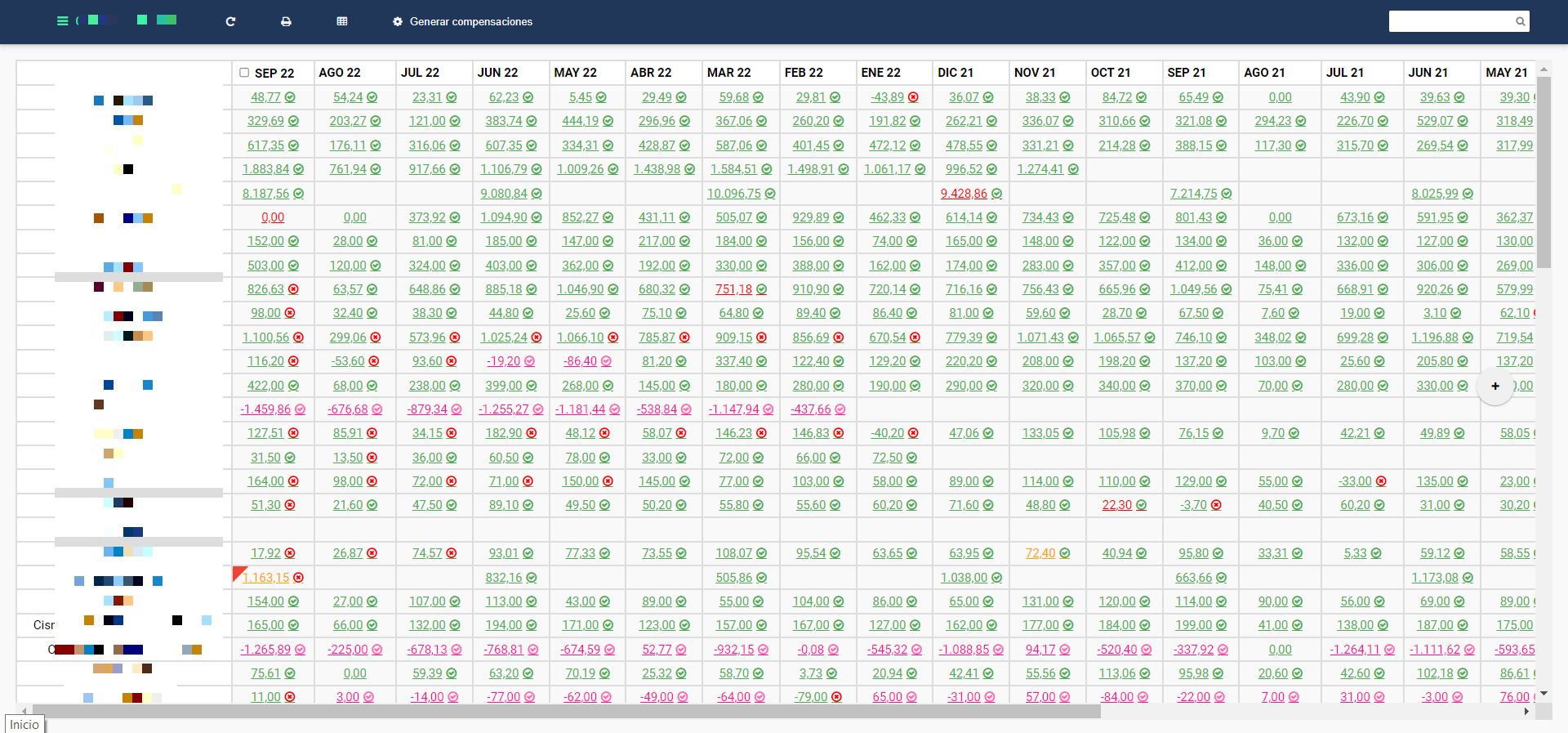Click pink check icon next to -1.459,86
The image size is (1568, 733).
[x=300, y=409]
